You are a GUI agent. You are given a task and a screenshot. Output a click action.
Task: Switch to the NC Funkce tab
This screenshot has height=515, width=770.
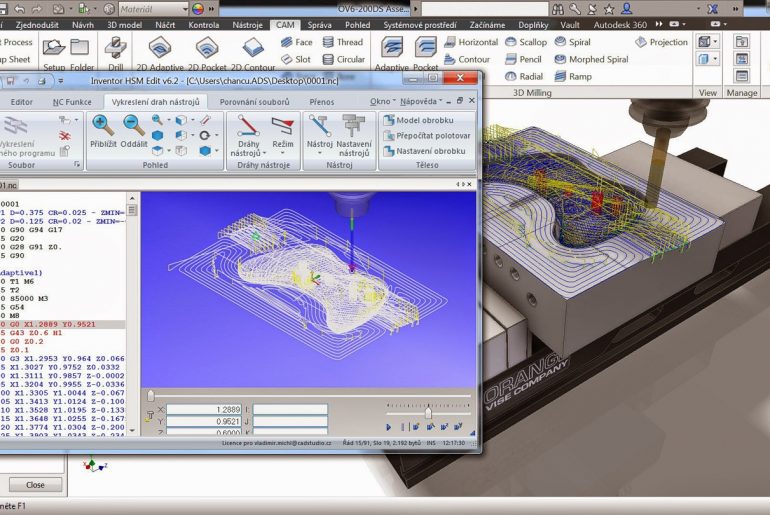[x=71, y=102]
